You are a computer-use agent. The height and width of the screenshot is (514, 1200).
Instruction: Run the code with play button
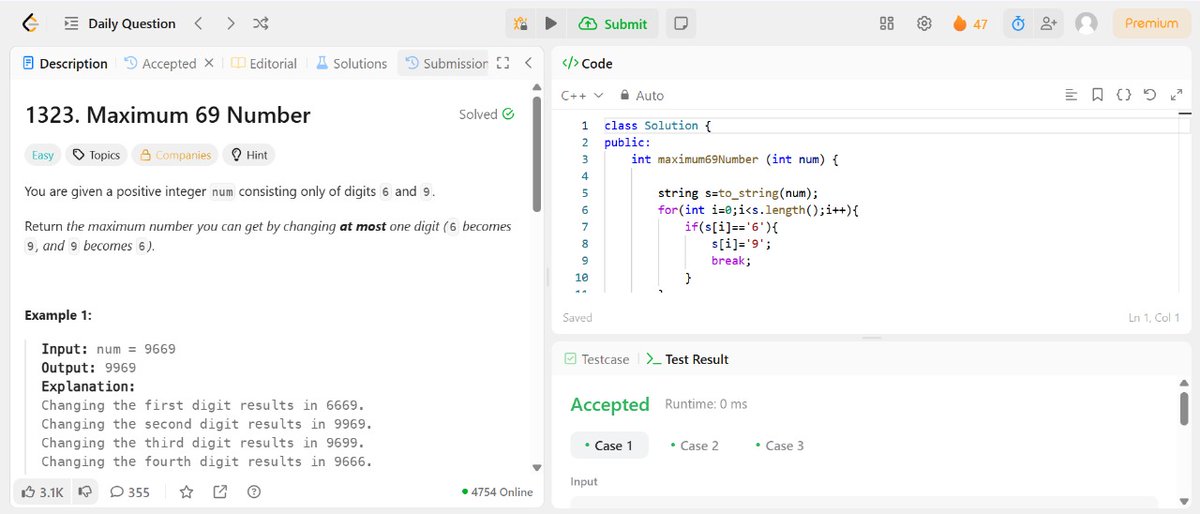tap(550, 23)
